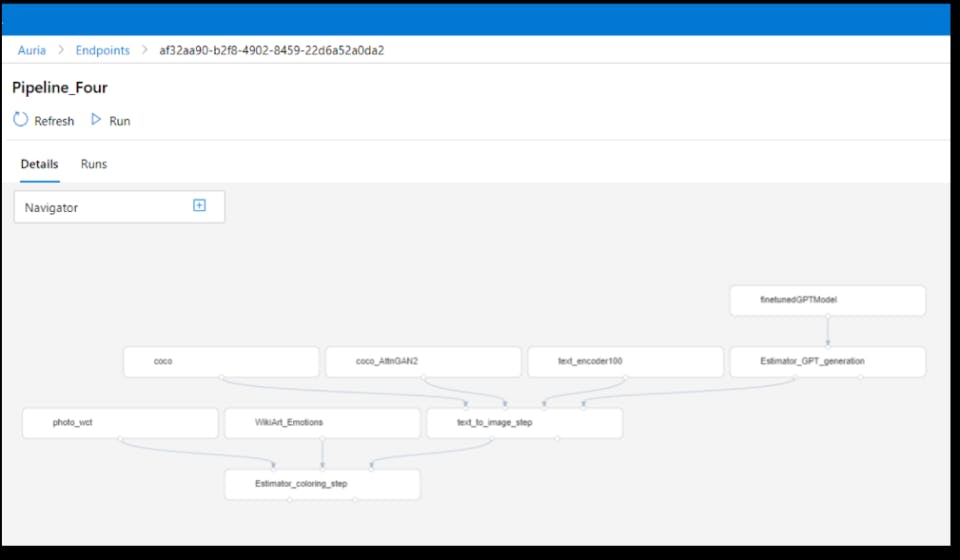The height and width of the screenshot is (560, 960).
Task: Open the Auria breadcrumb link
Action: point(32,50)
